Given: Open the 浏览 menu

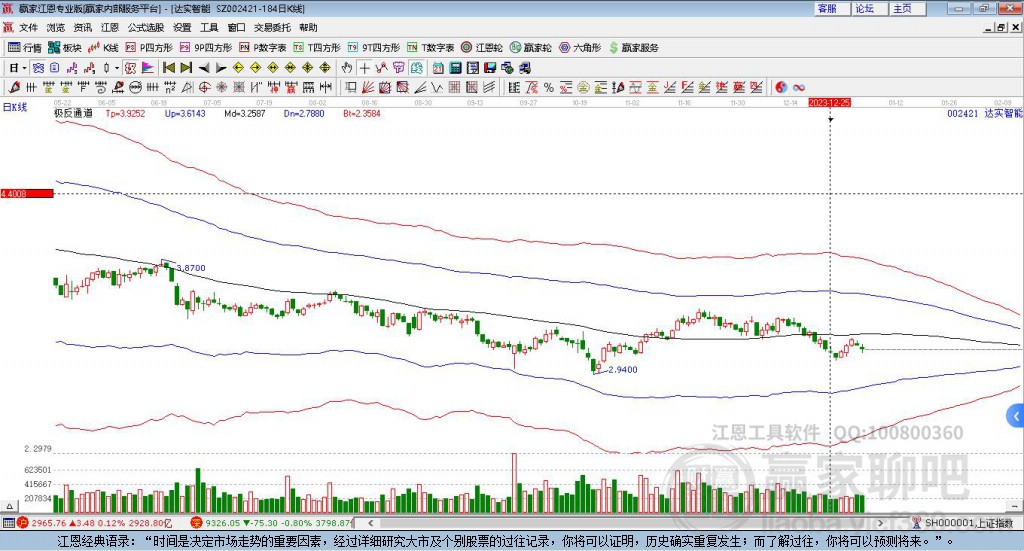Looking at the screenshot, I should click(x=56, y=27).
